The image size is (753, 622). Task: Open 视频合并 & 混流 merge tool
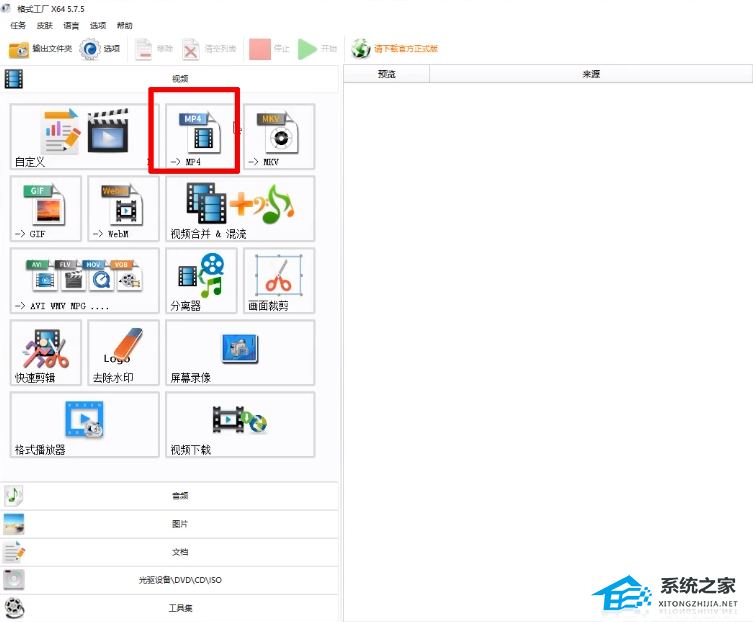tap(240, 208)
